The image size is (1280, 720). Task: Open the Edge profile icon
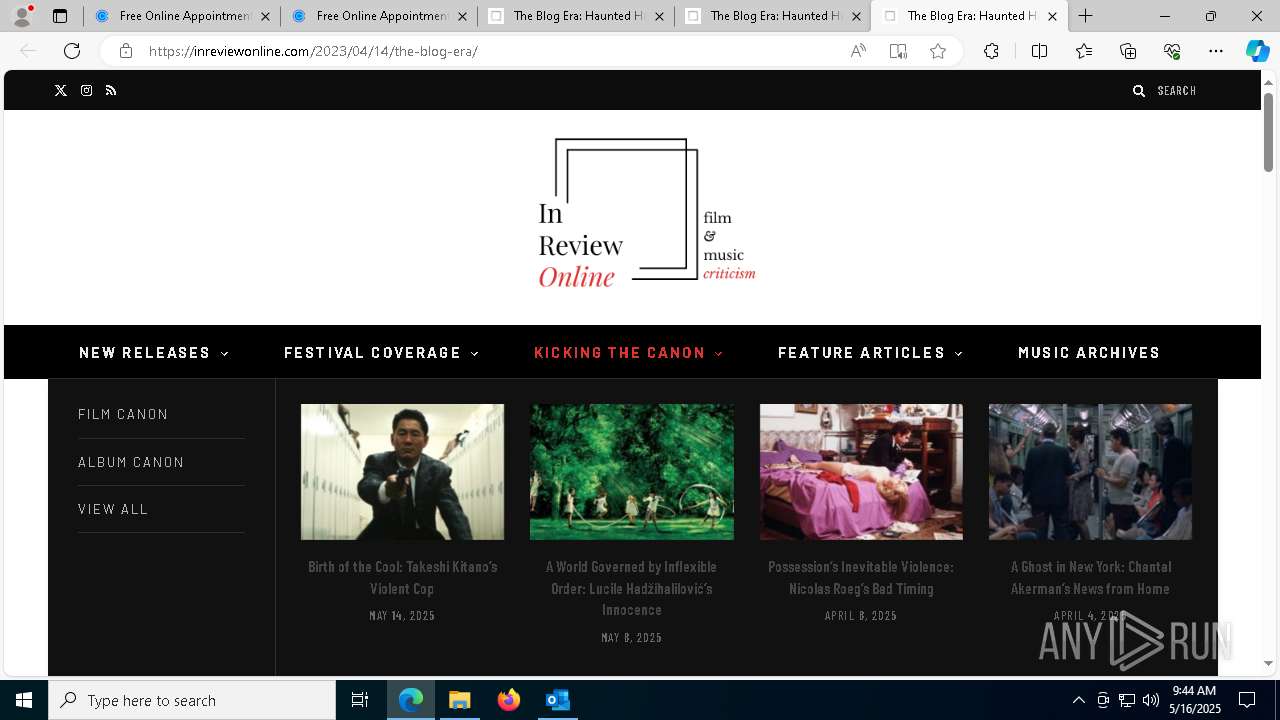[22, 16]
